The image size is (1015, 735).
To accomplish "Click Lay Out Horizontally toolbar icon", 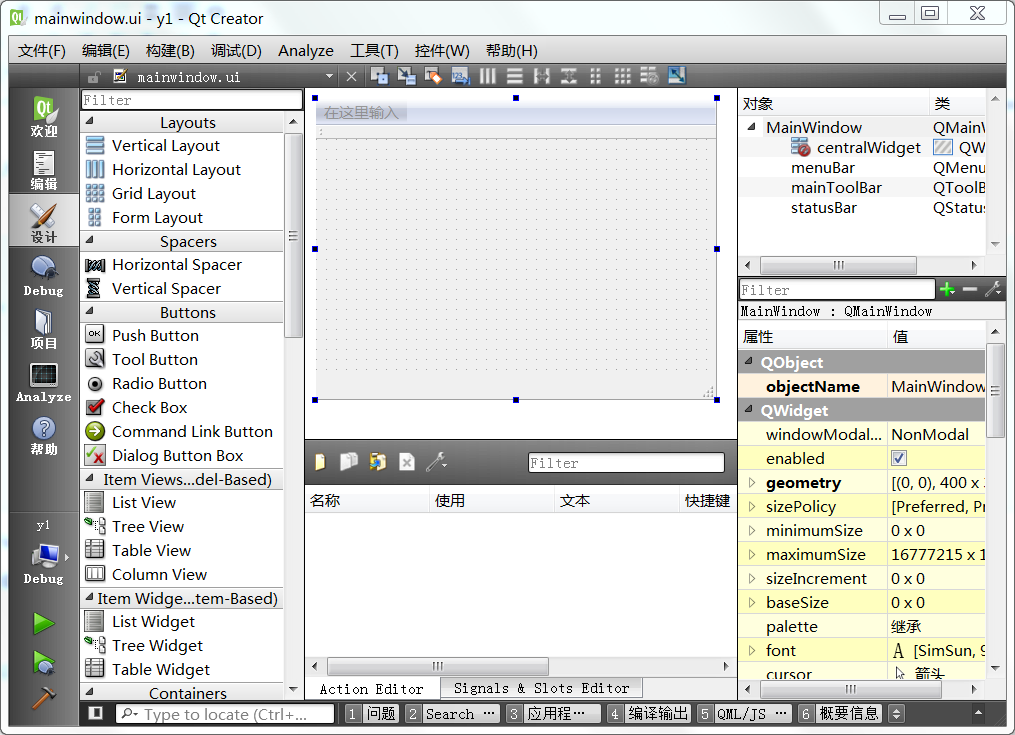I will 489,76.
